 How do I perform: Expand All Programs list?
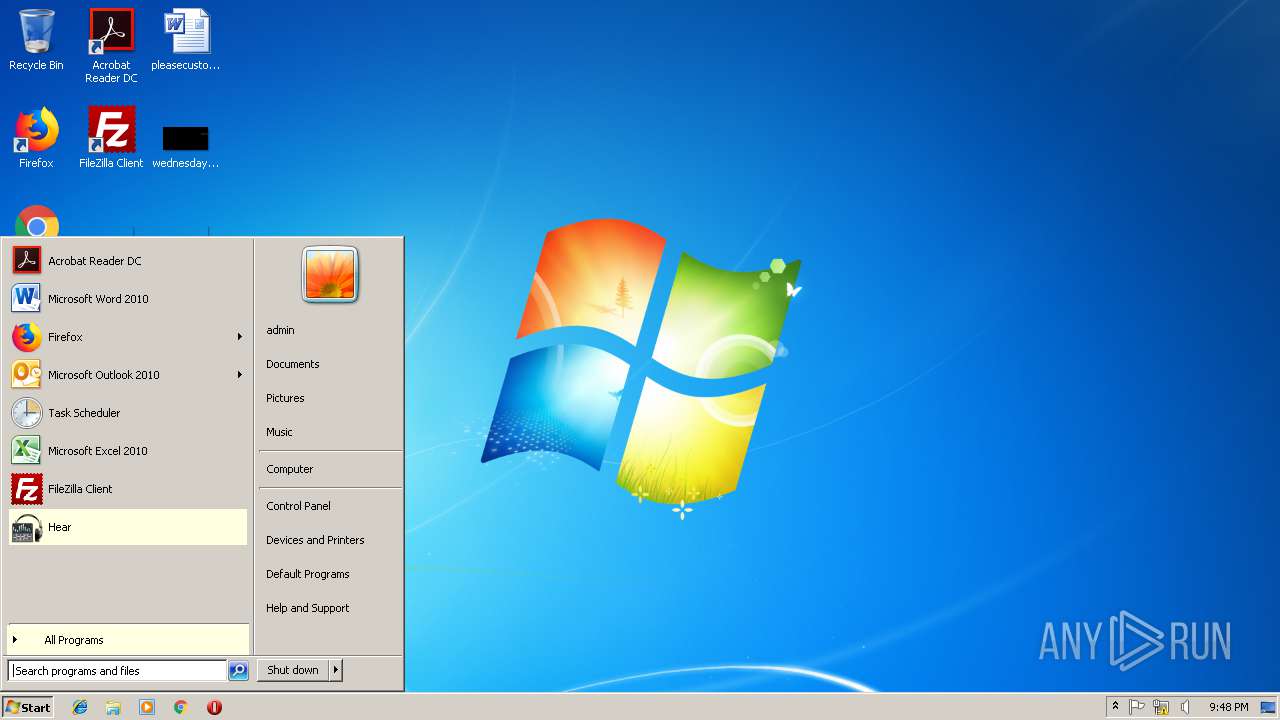pyautogui.click(x=127, y=640)
